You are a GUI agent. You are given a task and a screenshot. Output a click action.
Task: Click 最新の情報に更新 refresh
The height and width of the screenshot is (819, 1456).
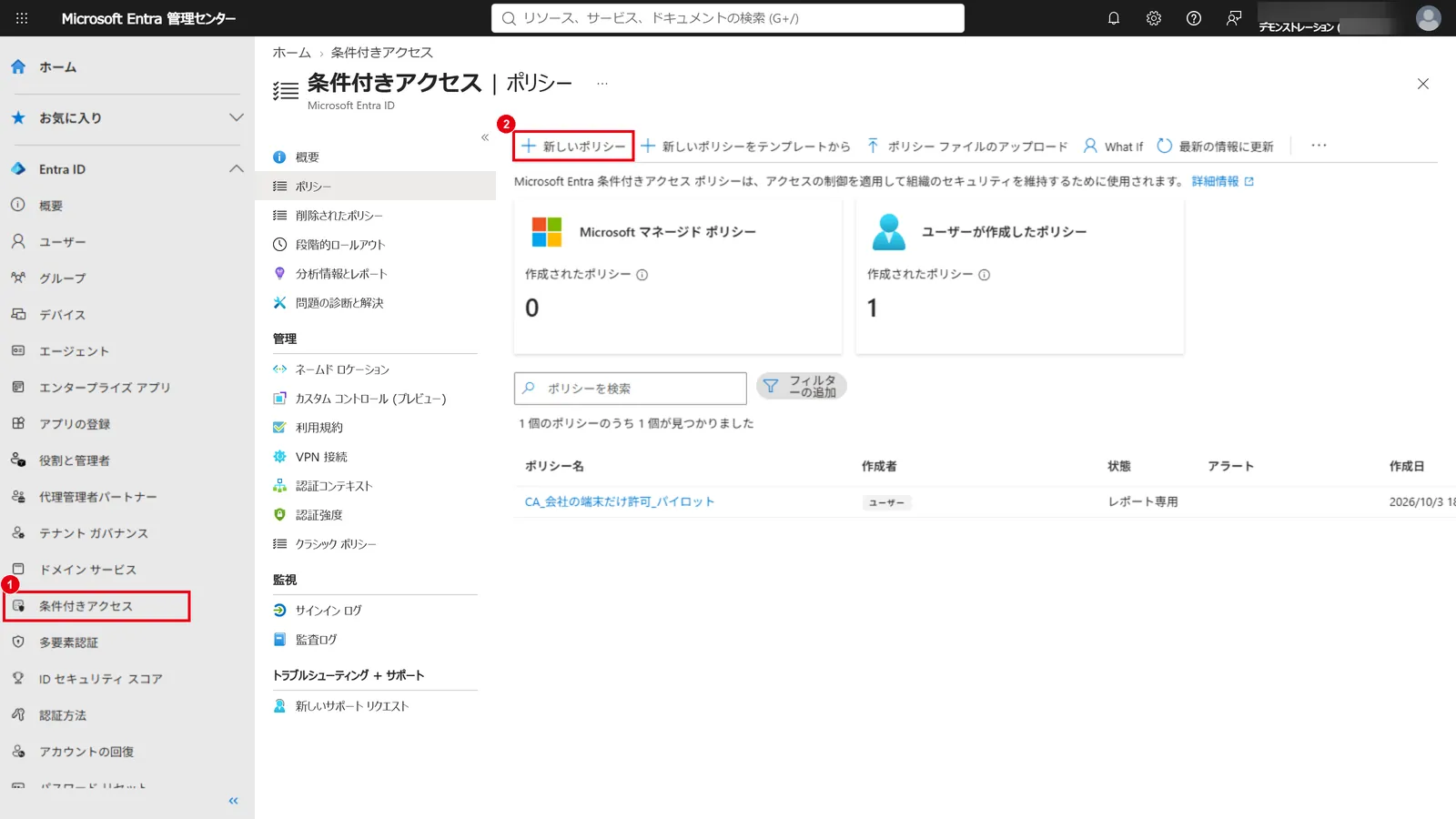(x=1215, y=147)
